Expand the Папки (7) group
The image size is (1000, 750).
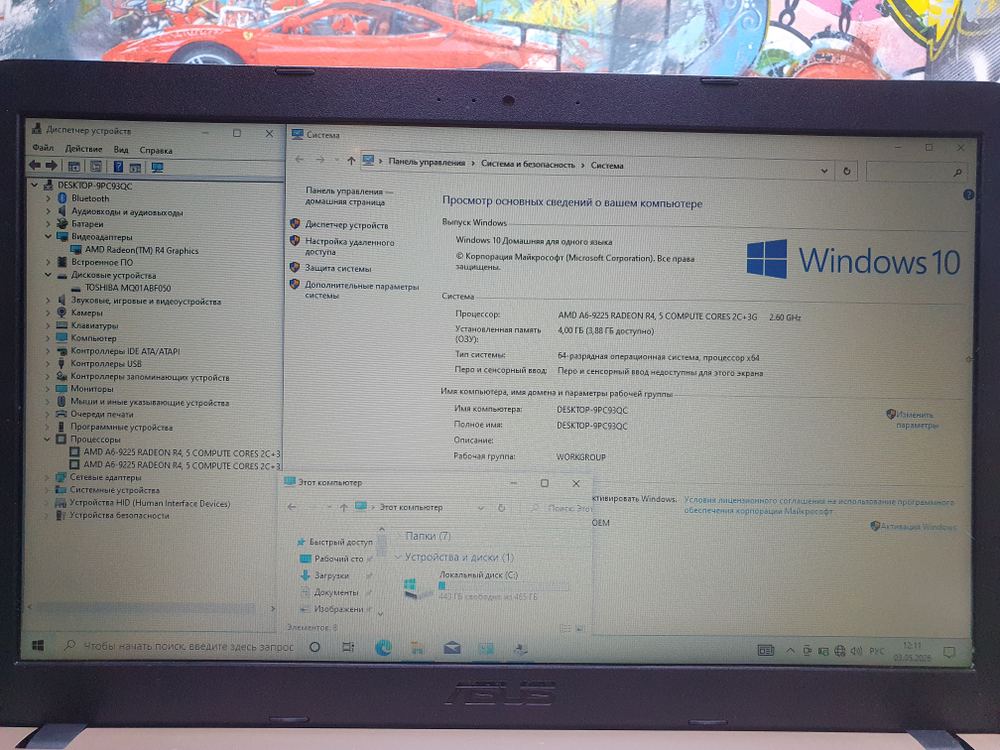pos(398,536)
